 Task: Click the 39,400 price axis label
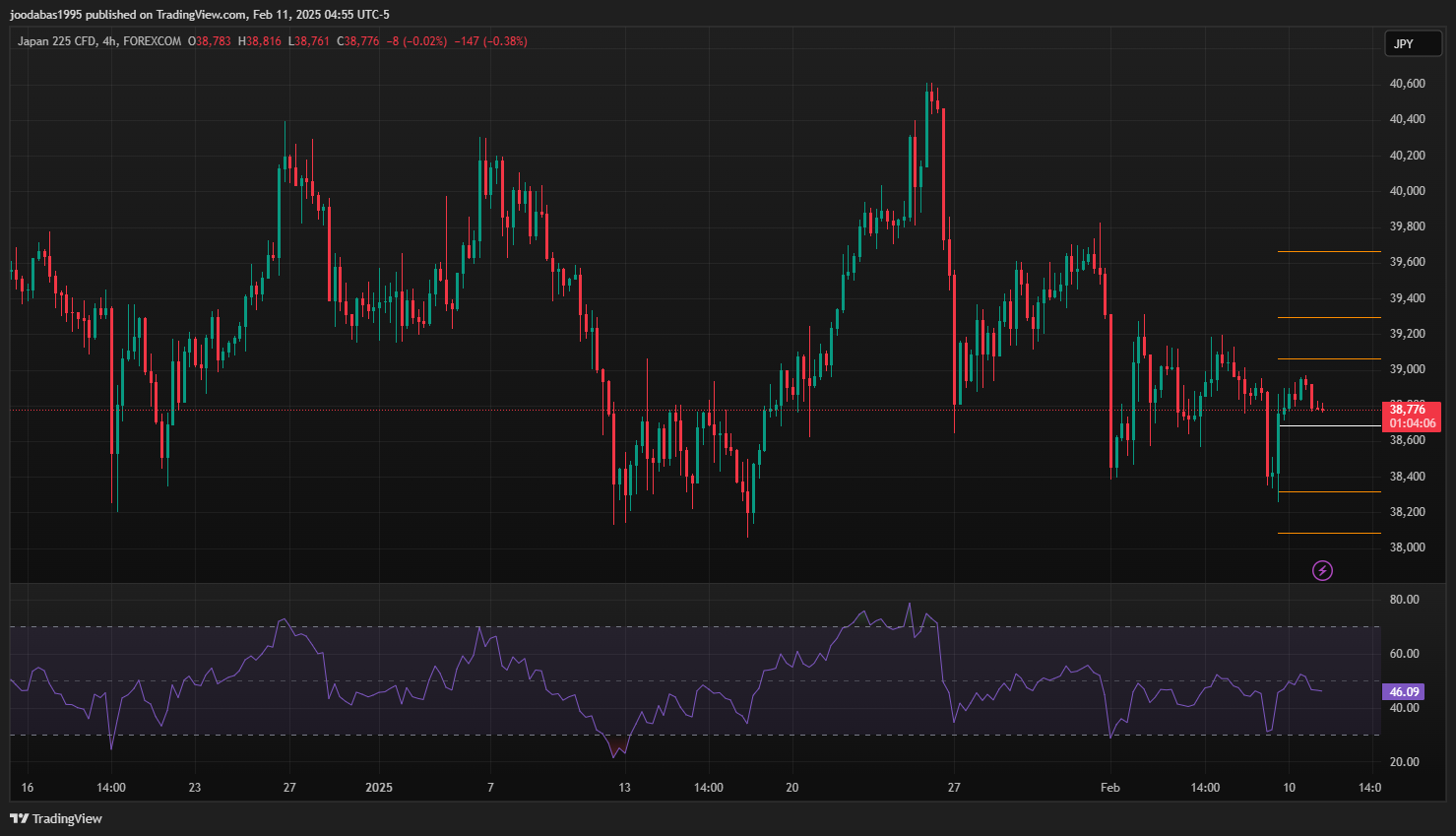(1407, 298)
